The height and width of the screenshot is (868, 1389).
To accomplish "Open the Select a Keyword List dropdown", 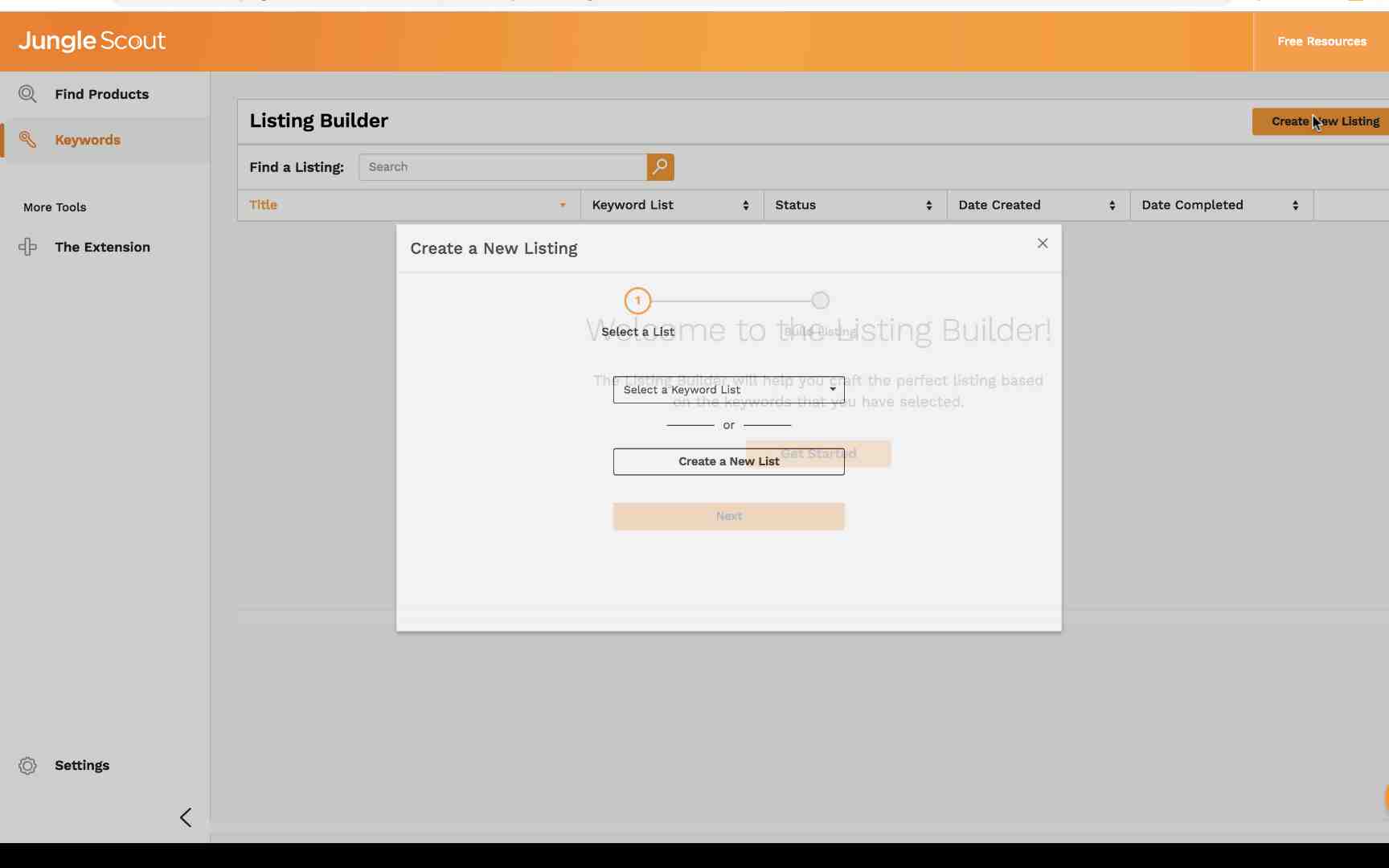I will click(728, 390).
